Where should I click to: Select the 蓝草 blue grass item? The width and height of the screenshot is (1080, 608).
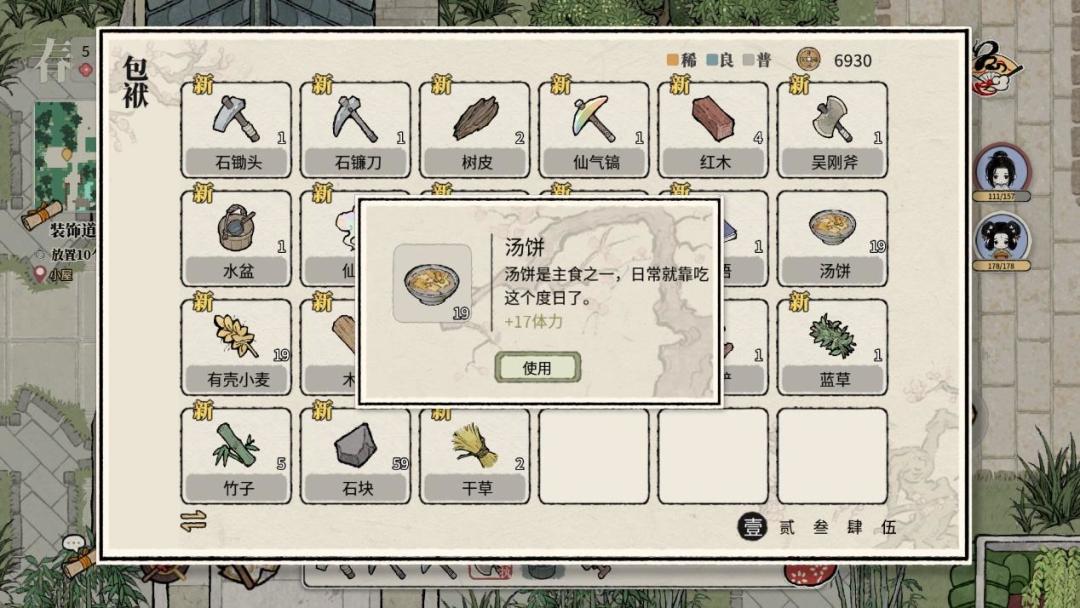pyautogui.click(x=832, y=347)
